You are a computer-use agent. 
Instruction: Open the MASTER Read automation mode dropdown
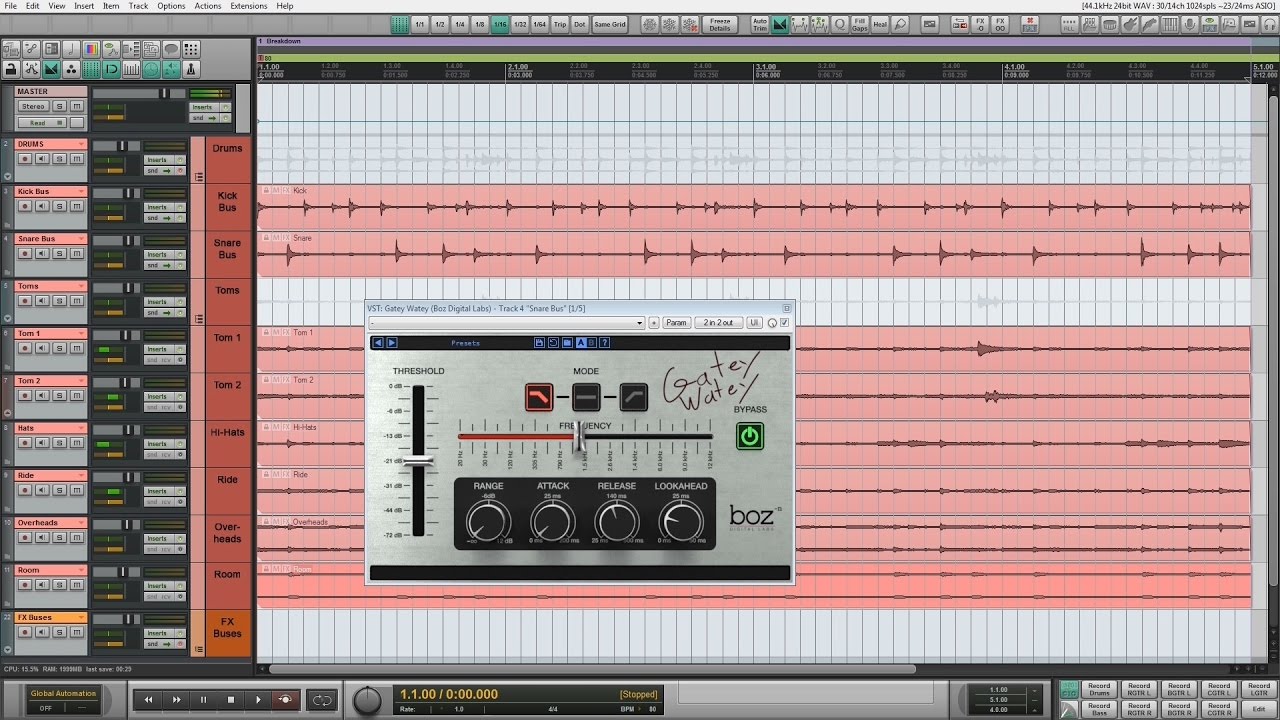point(41,122)
